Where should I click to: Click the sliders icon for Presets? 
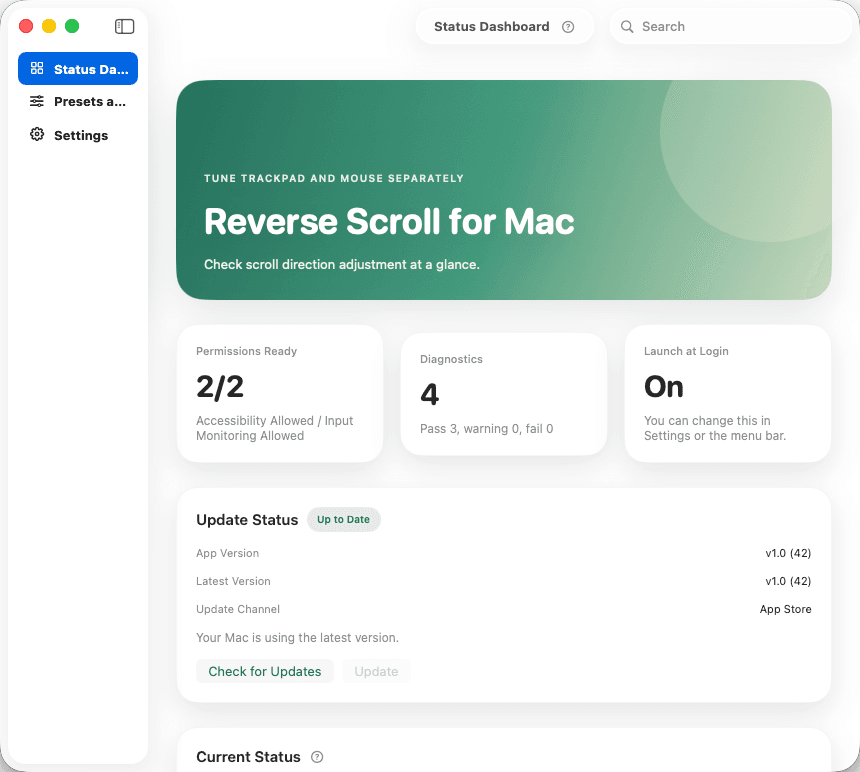[37, 101]
